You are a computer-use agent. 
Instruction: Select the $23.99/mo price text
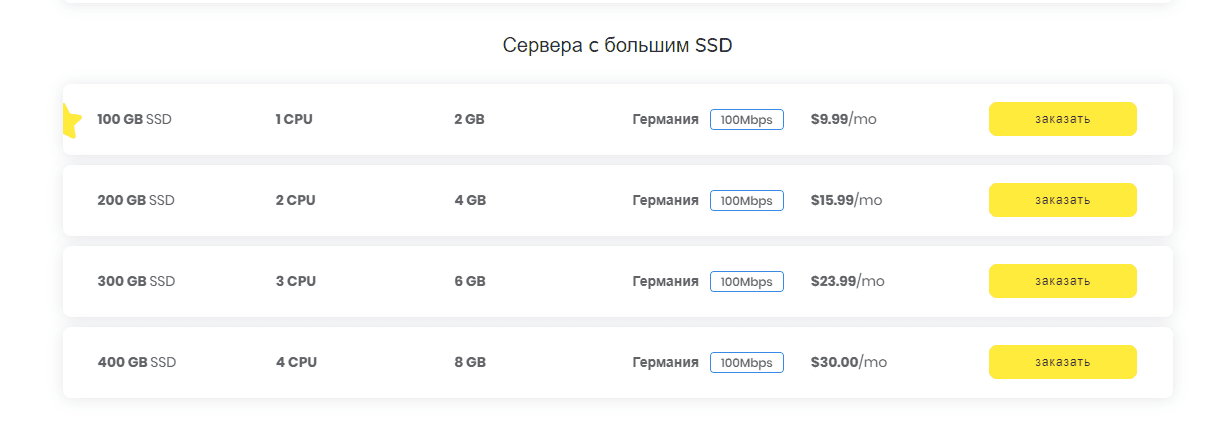[x=847, y=281]
